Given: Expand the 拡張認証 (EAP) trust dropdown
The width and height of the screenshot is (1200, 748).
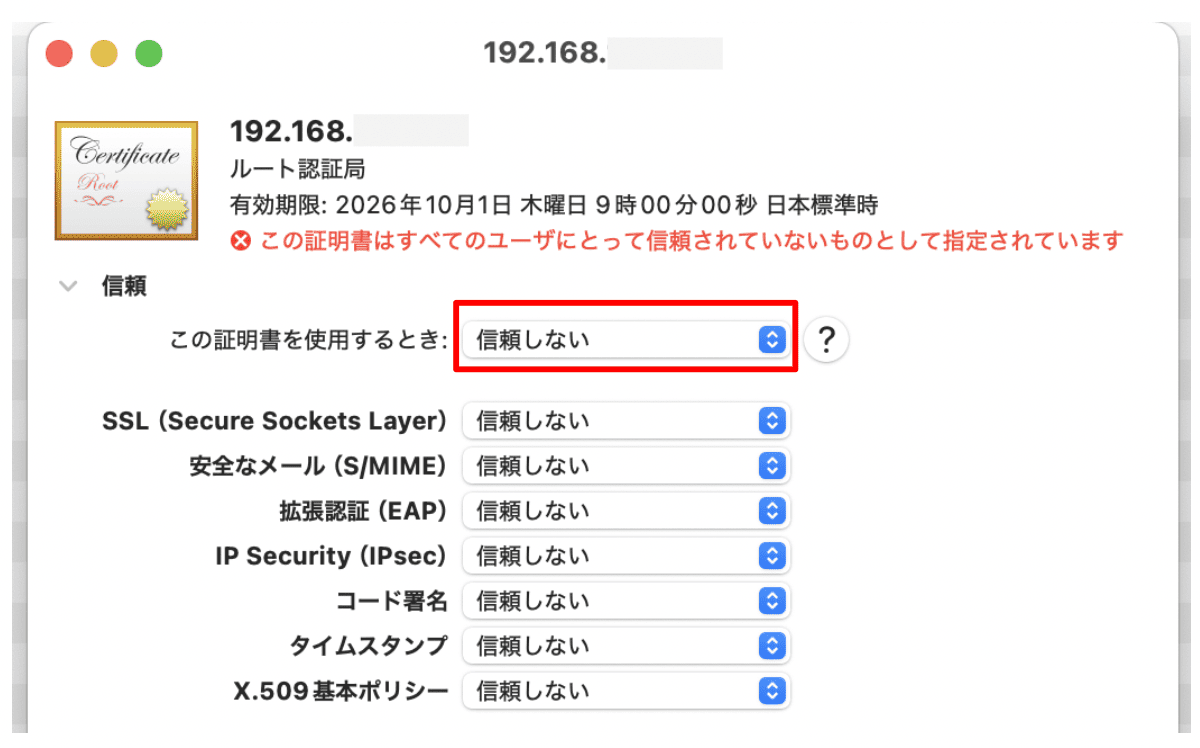Looking at the screenshot, I should click(x=626, y=511).
